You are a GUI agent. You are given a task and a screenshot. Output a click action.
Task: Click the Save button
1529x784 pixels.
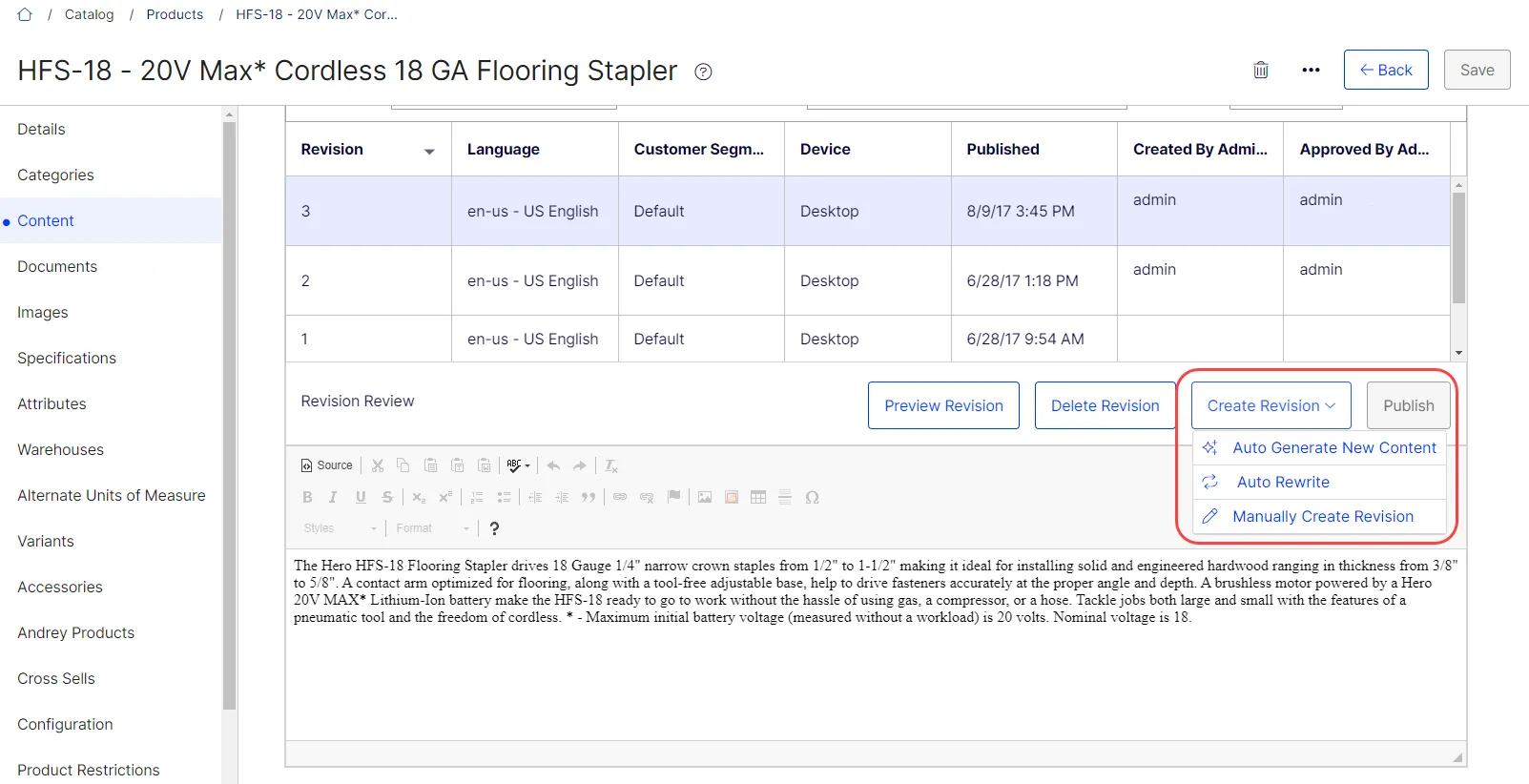coord(1477,70)
